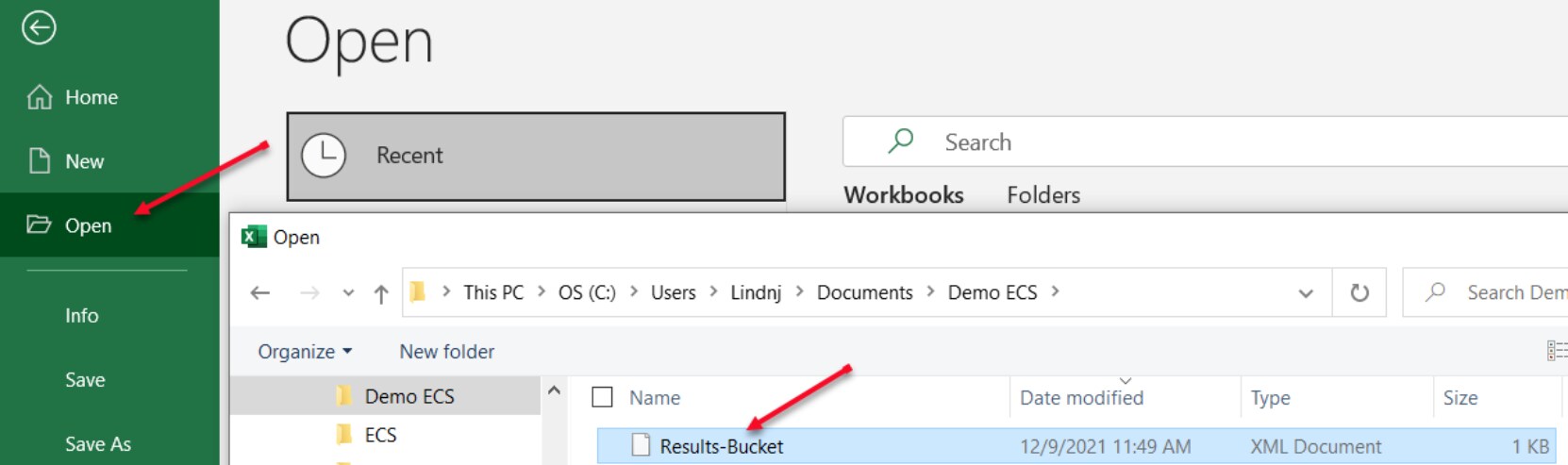Viewport: 1568px width, 465px height.
Task: Click OS (C:) in the breadcrumb path
Action: click(x=587, y=292)
